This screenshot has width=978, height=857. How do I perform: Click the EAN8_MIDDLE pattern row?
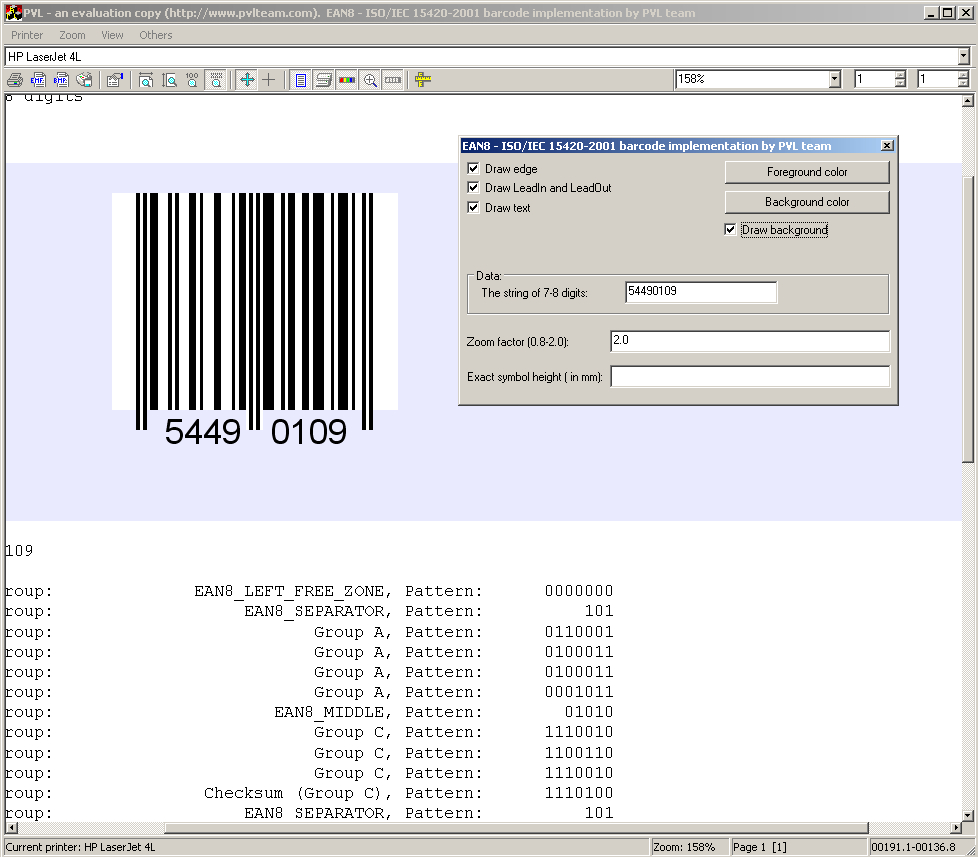pyautogui.click(x=309, y=712)
